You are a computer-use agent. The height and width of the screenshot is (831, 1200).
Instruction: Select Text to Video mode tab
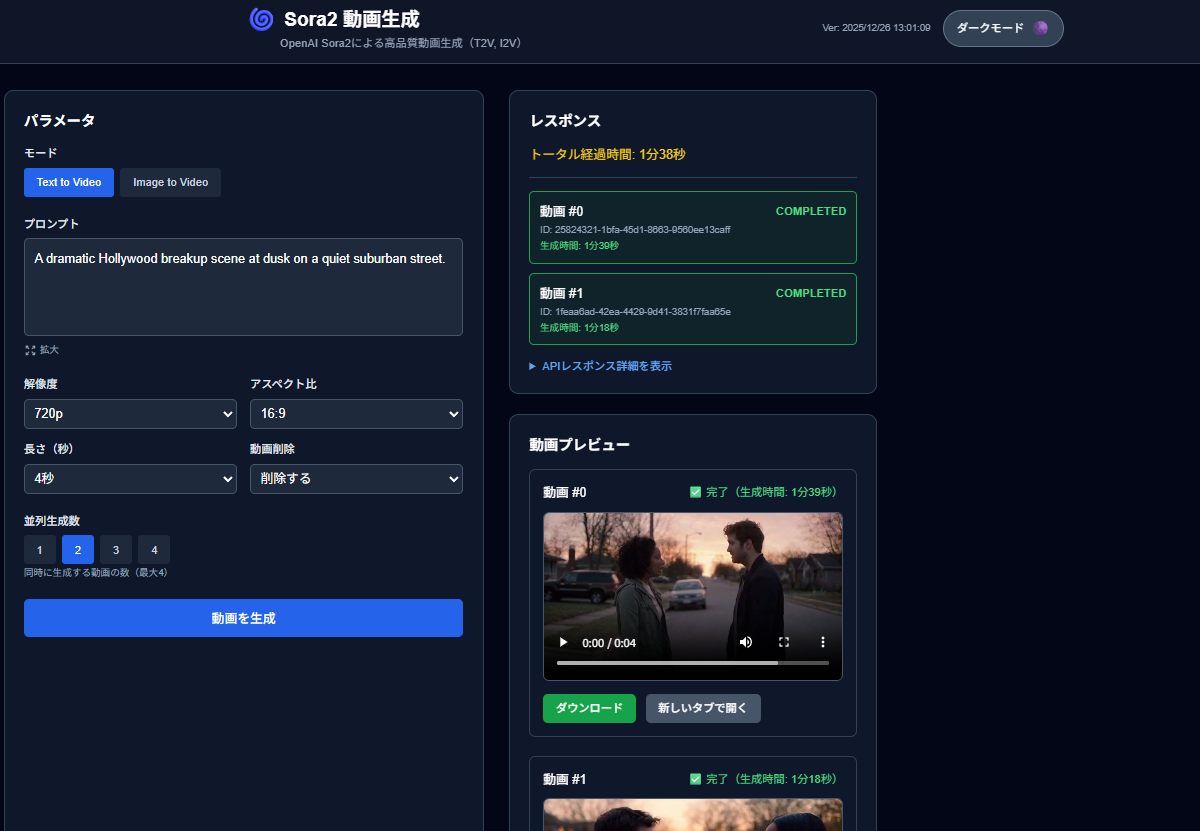point(69,183)
